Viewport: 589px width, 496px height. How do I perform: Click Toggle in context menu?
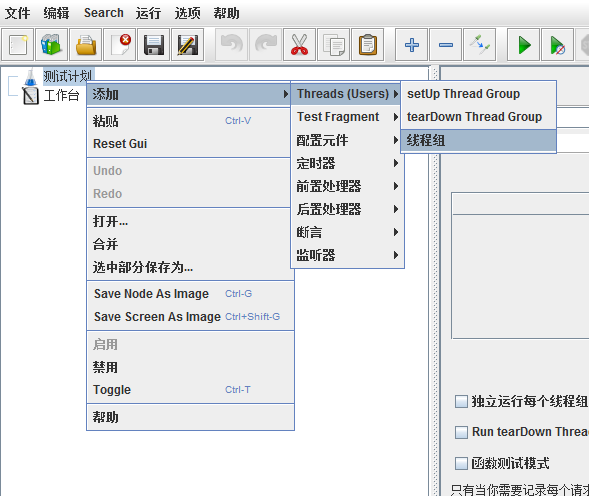[190, 390]
